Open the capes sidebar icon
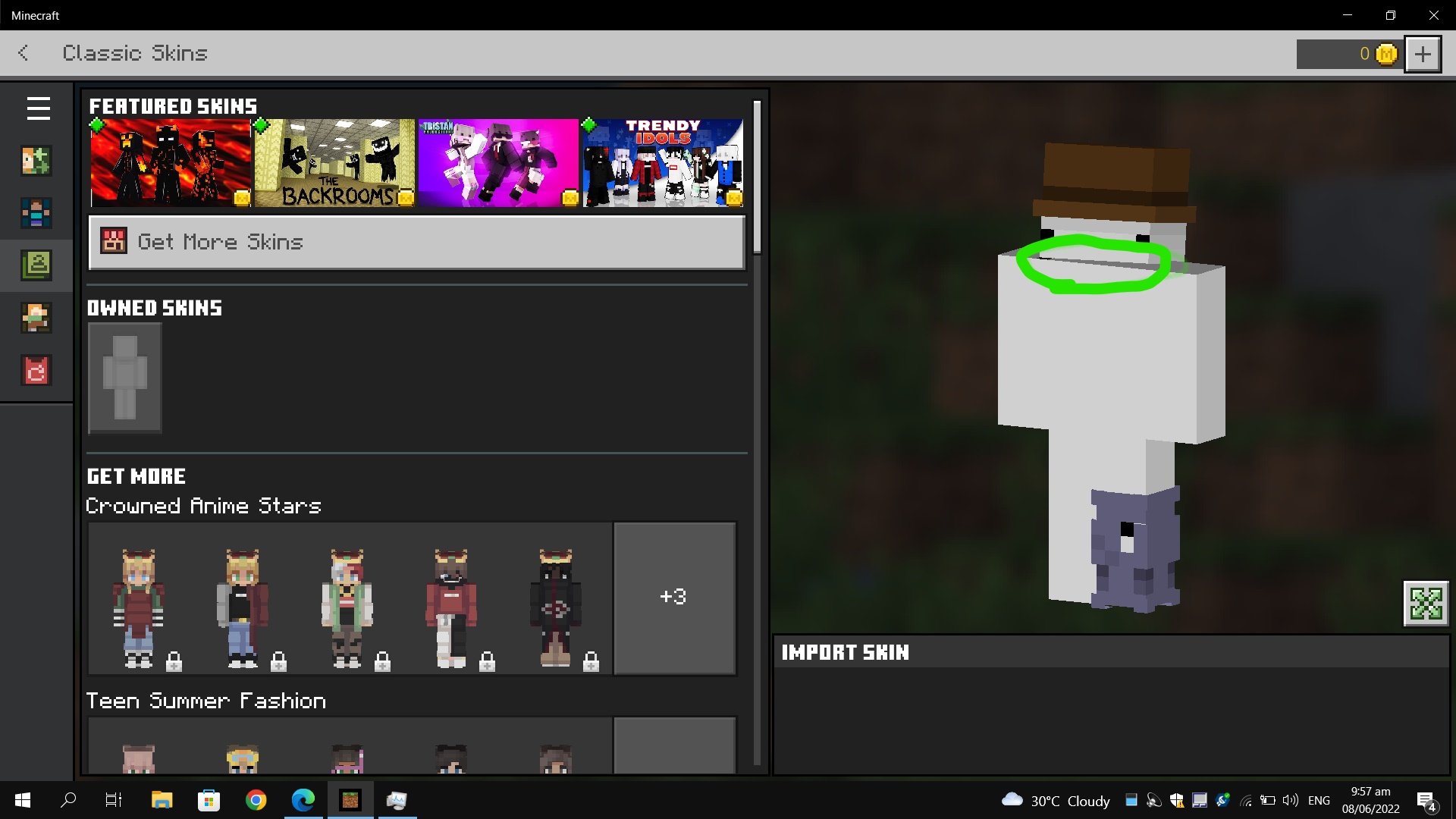Screen dimensions: 1456x819 point(36,371)
